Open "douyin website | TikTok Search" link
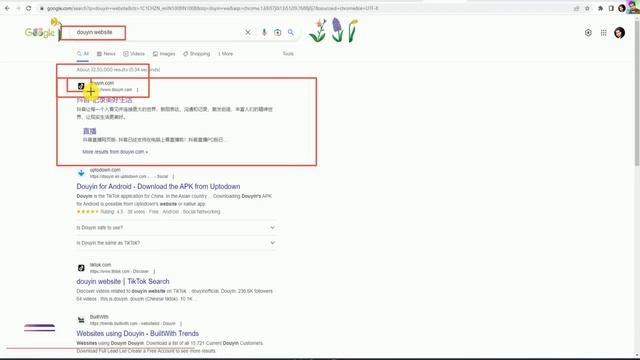 pos(123,282)
